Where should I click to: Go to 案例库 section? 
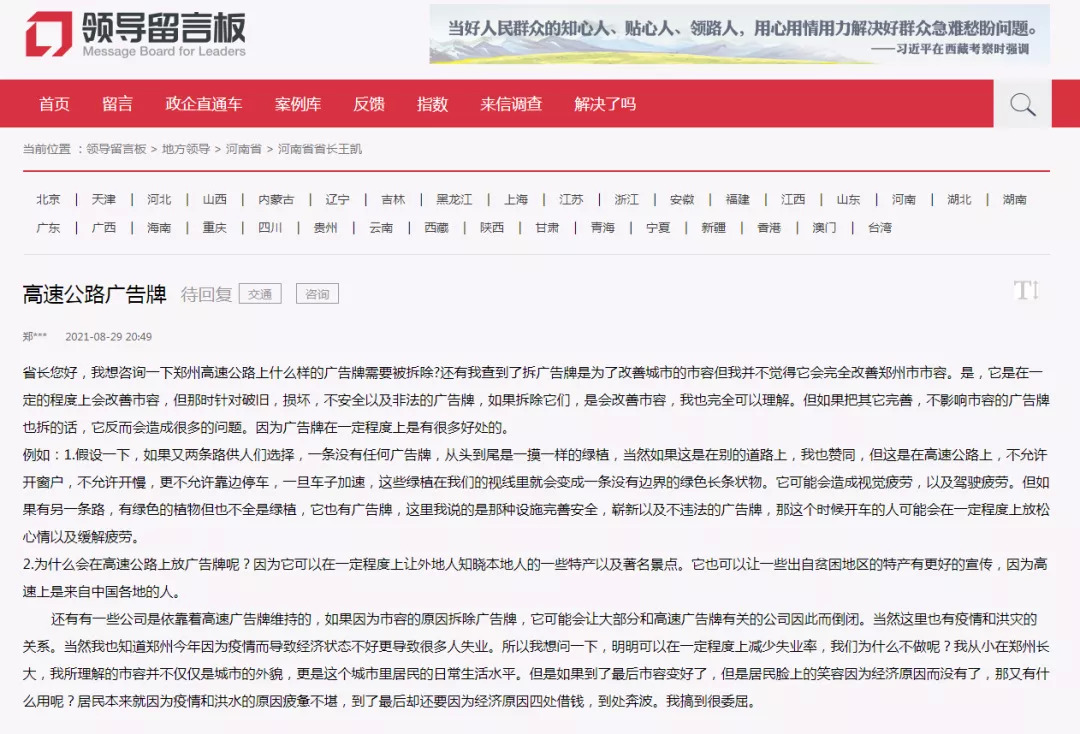[298, 104]
